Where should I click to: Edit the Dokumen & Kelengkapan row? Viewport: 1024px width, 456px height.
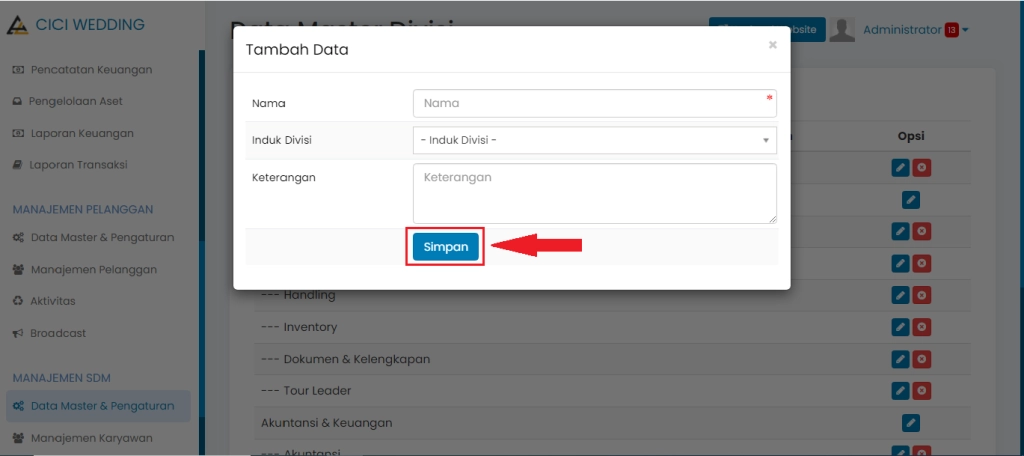pyautogui.click(x=900, y=358)
